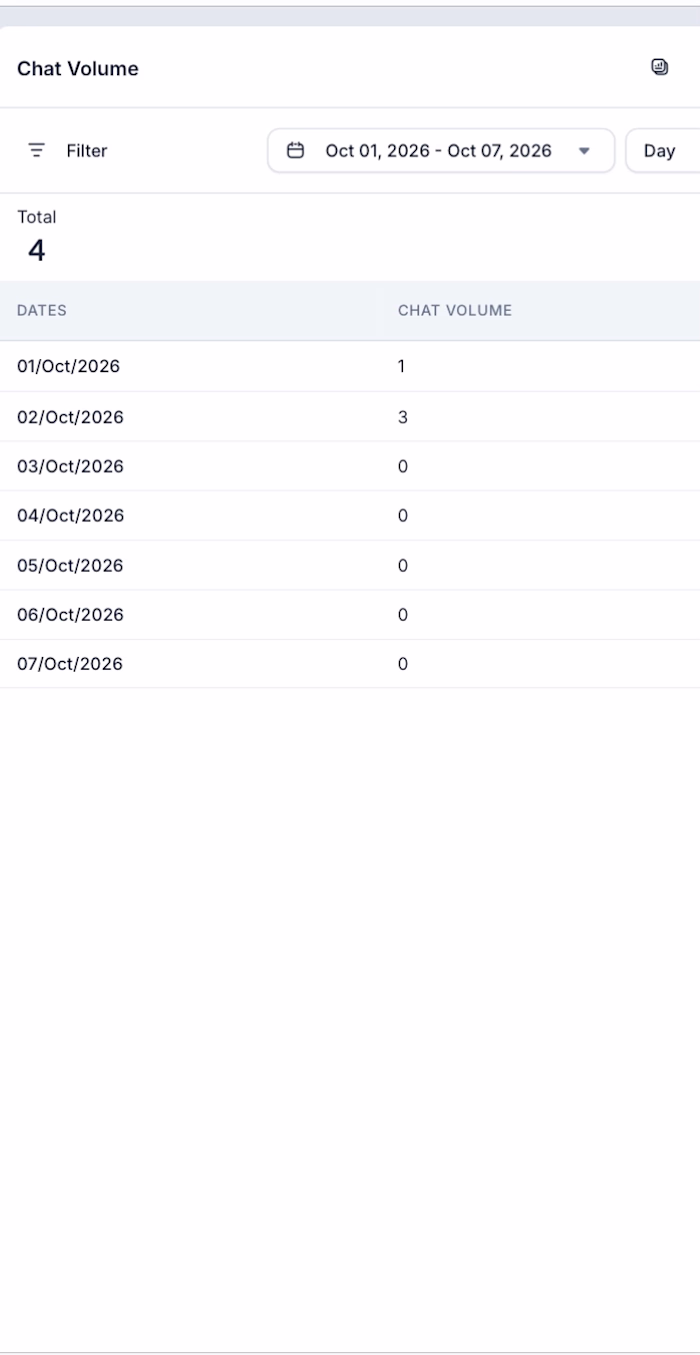The width and height of the screenshot is (700, 1355).
Task: Select the 04/Oct/2026 row
Action: click(350, 515)
